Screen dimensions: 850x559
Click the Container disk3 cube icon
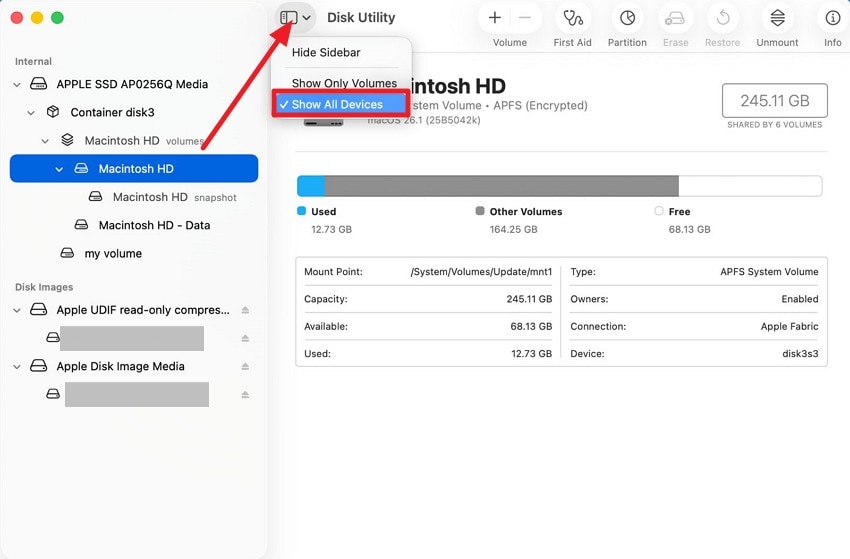53,112
